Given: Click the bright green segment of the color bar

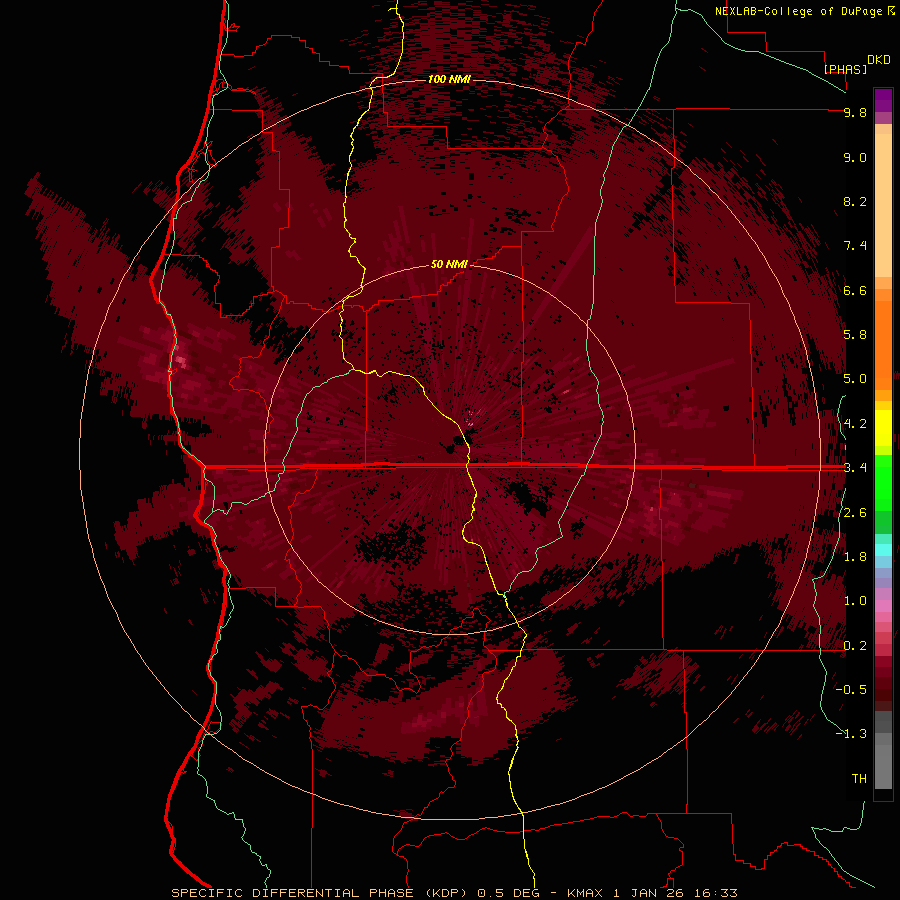Looking at the screenshot, I should click(x=883, y=482).
